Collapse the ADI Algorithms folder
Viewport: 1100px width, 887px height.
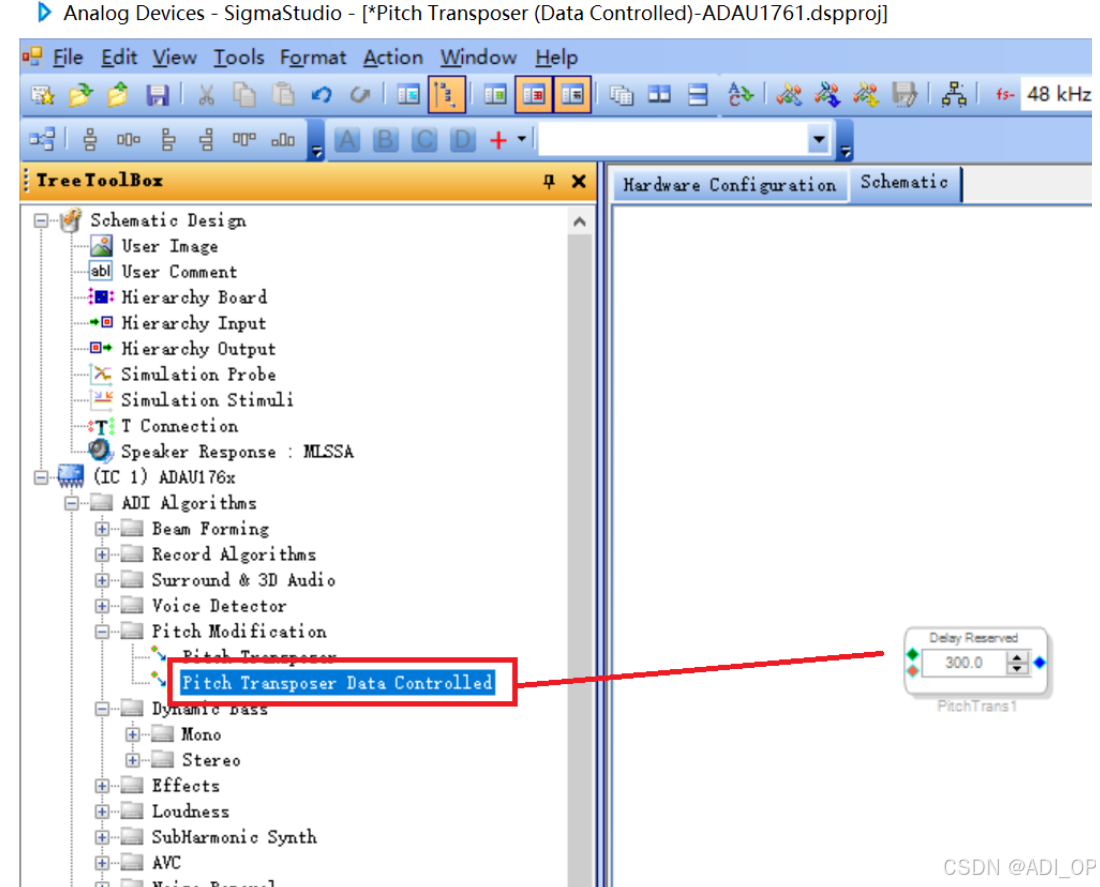coord(72,503)
